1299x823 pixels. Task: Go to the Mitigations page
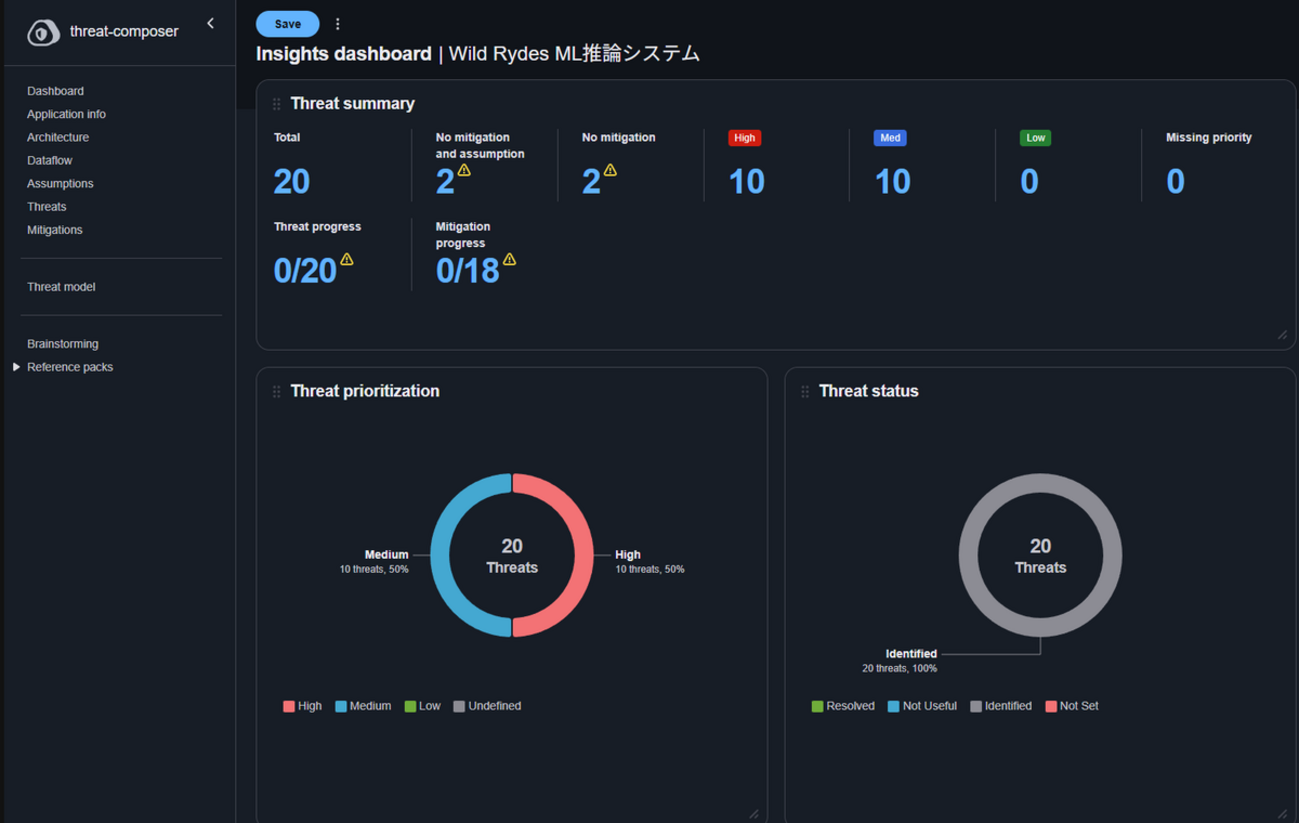pyautogui.click(x=55, y=229)
